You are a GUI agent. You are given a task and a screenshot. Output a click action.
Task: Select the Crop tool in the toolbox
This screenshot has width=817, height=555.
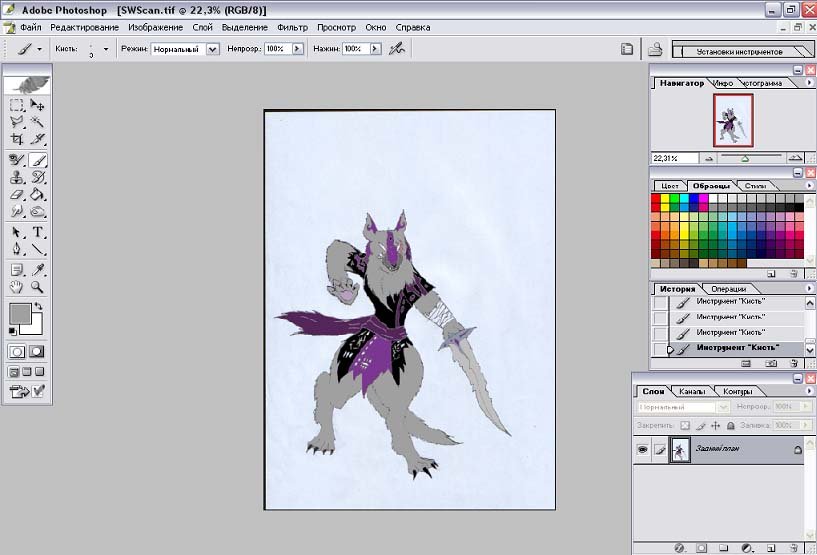tap(17, 139)
